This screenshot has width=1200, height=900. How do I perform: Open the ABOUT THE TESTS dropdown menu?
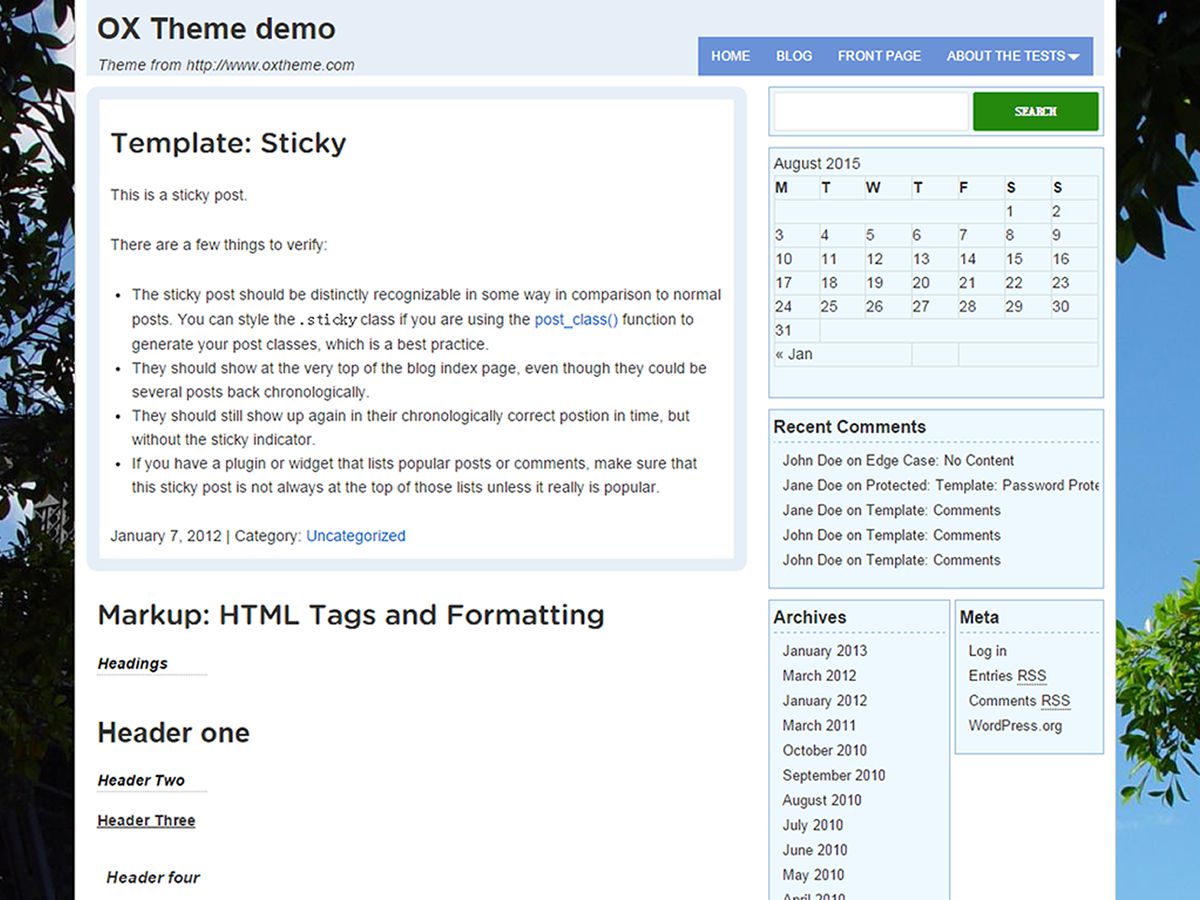pos(1008,56)
